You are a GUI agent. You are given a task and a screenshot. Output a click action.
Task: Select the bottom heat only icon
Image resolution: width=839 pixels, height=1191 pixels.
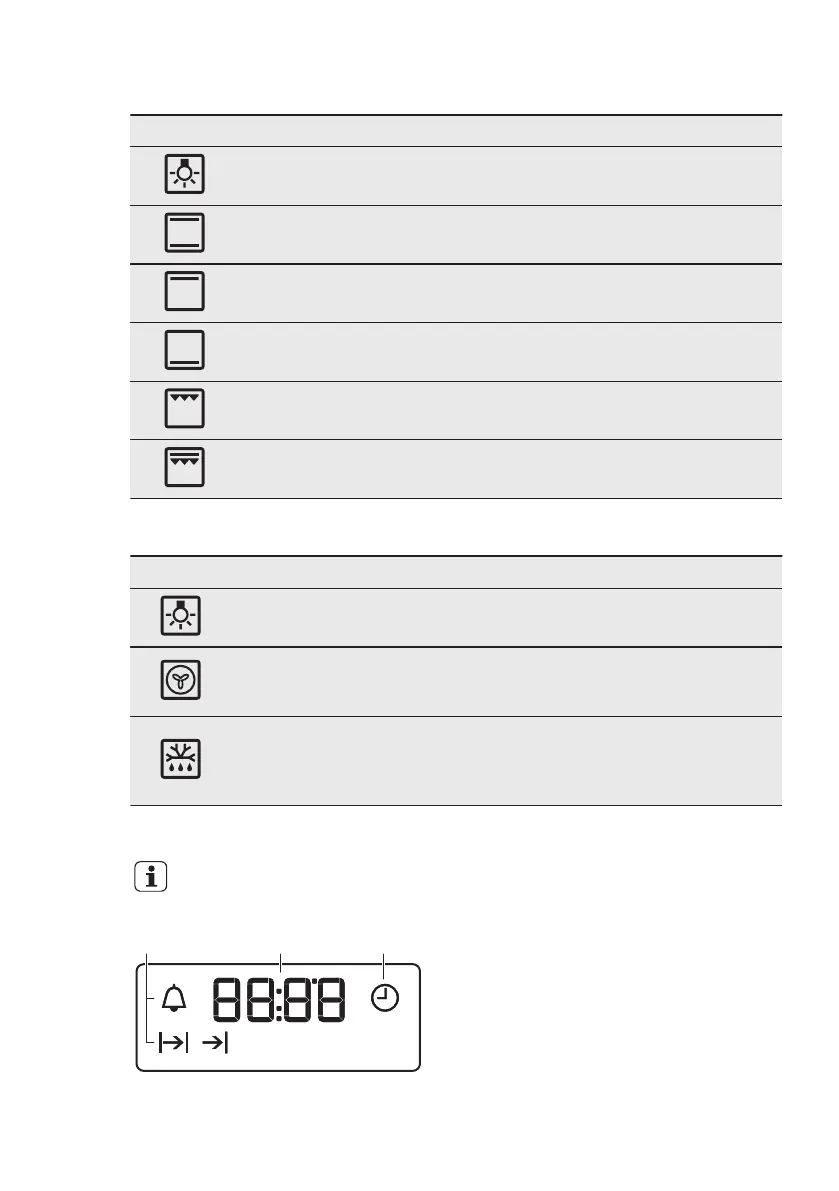click(183, 350)
